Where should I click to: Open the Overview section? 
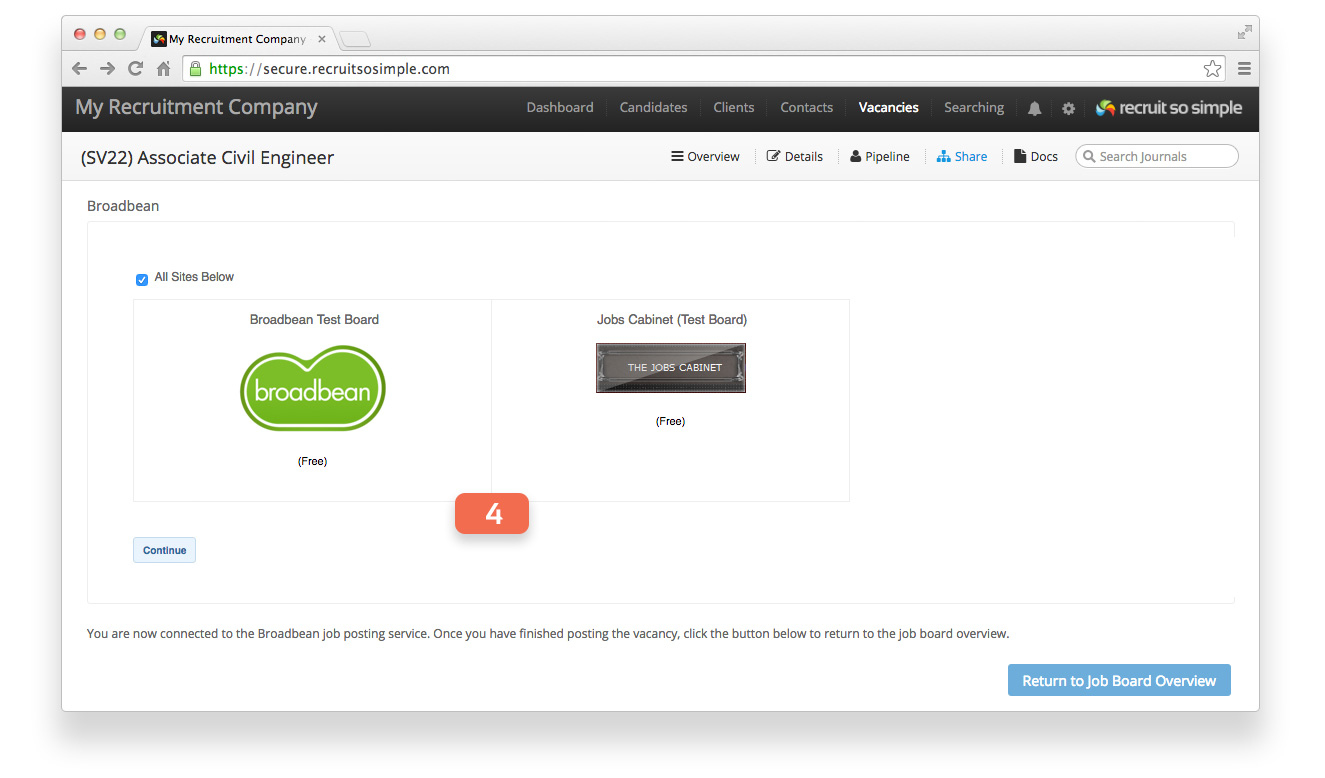pyautogui.click(x=705, y=157)
